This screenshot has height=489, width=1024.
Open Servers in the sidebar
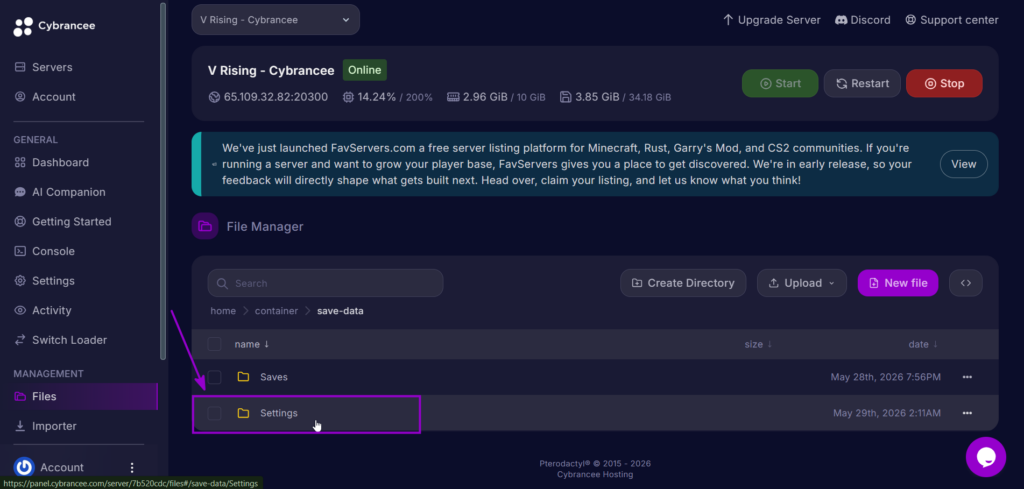point(43,67)
